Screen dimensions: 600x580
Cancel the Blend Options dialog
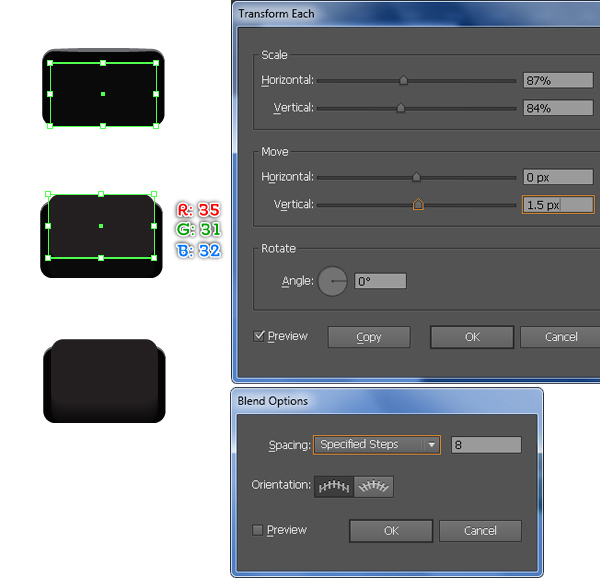480,531
